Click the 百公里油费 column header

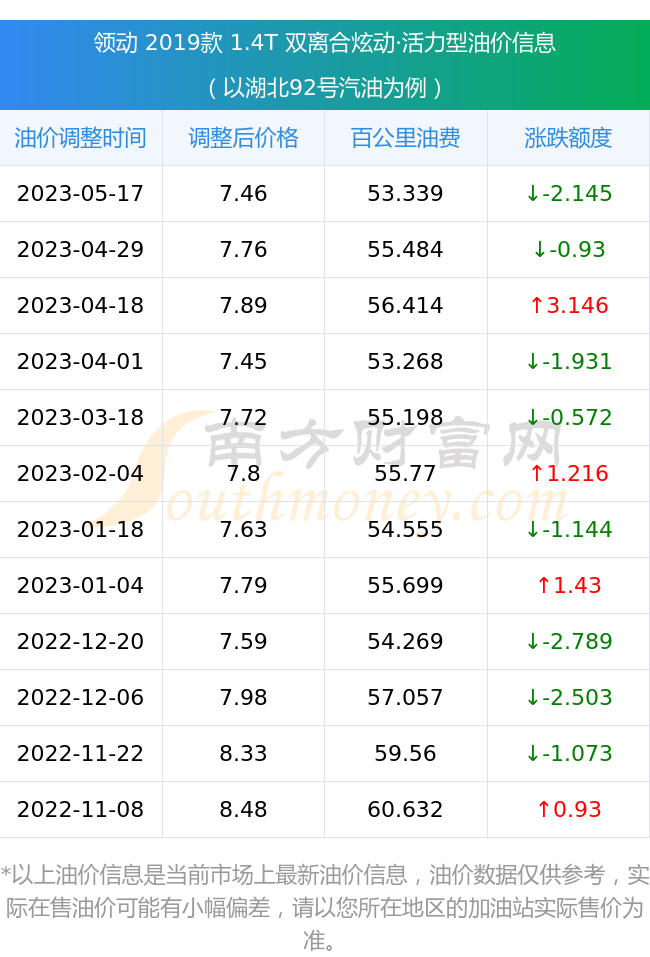point(406,138)
